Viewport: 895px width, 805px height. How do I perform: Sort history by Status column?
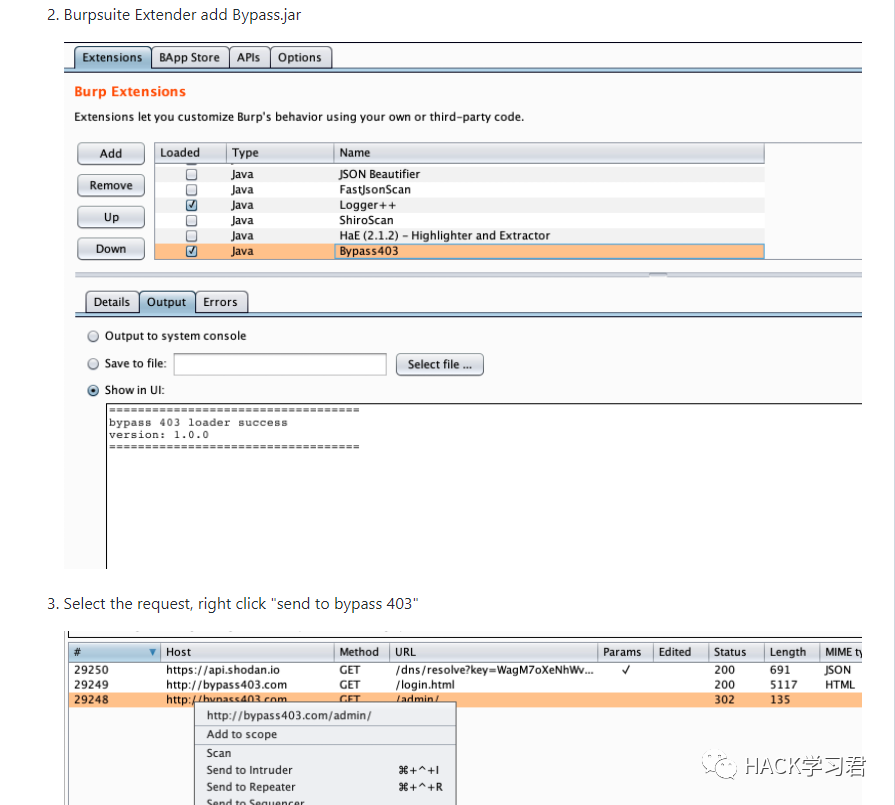tap(736, 652)
